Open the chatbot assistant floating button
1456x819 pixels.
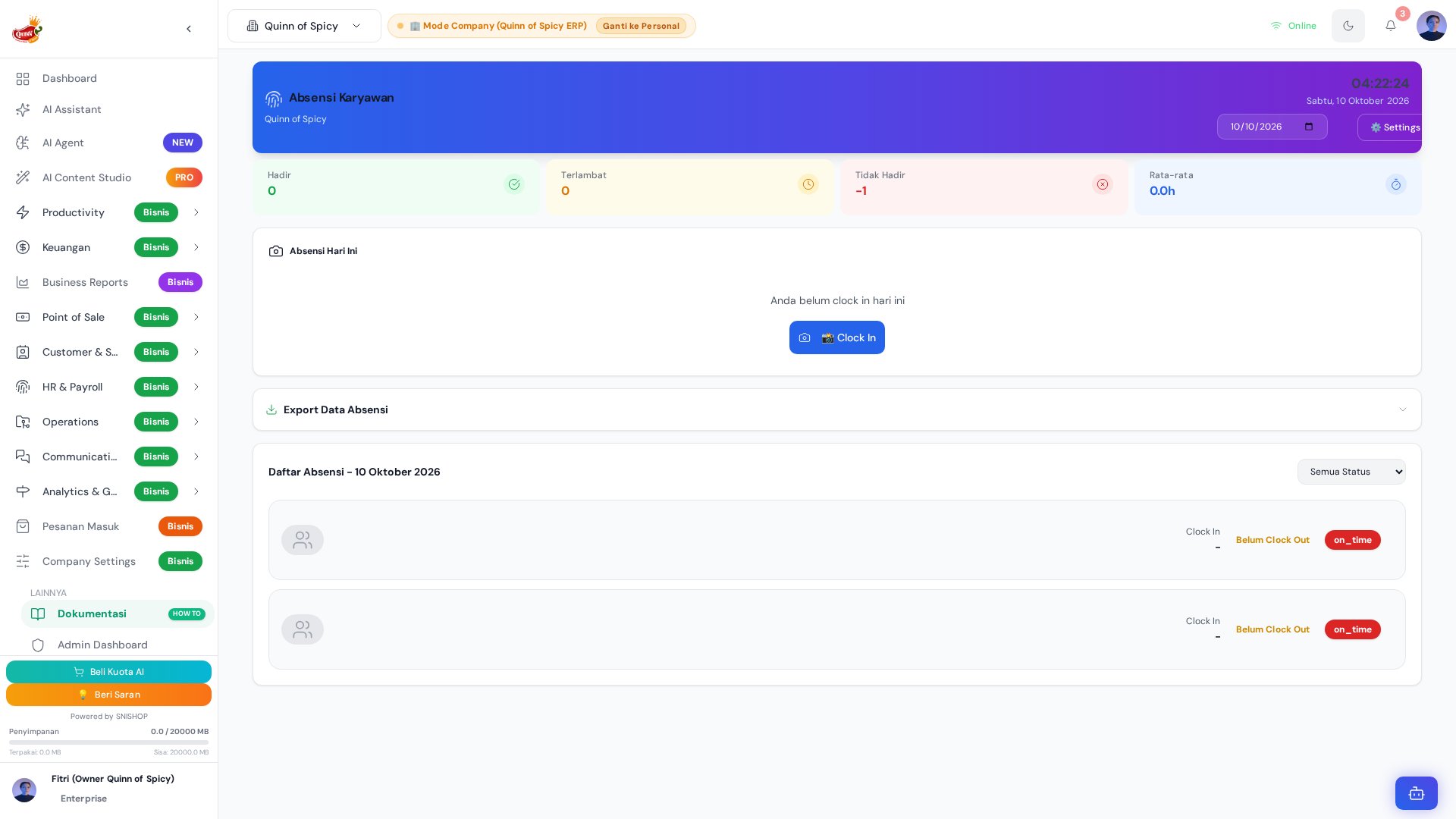coord(1417,793)
